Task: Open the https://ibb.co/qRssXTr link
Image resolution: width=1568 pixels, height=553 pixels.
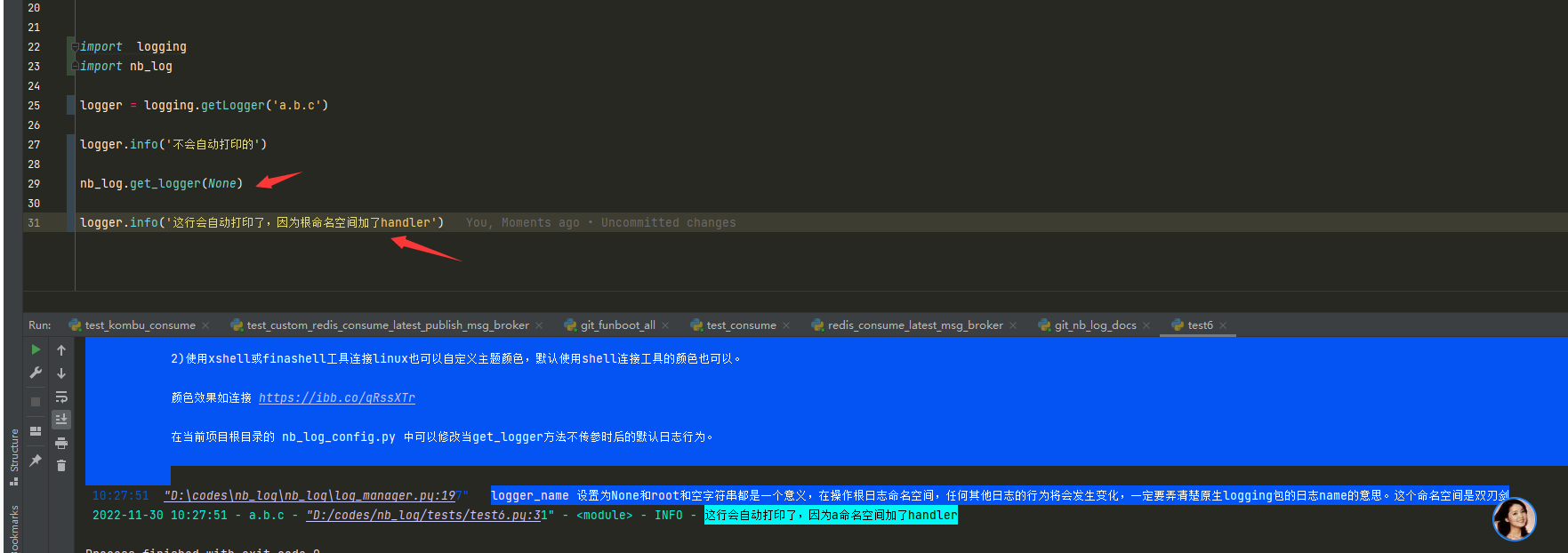Action: tap(337, 397)
